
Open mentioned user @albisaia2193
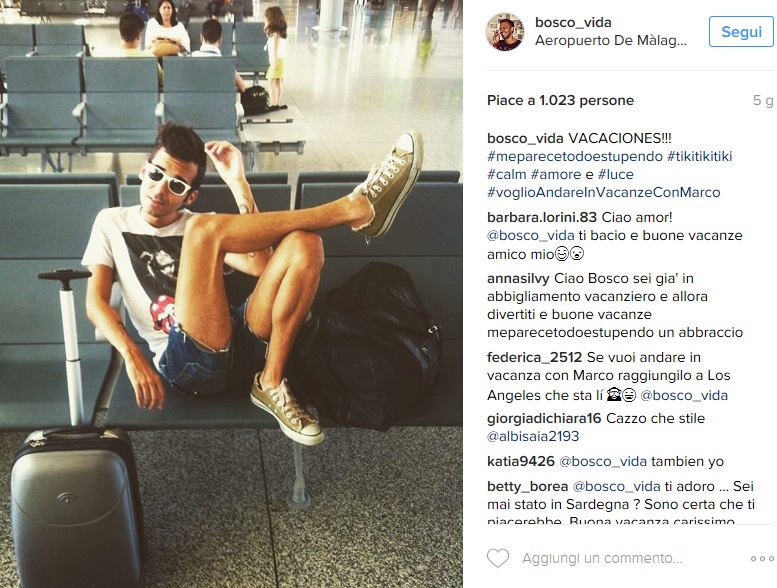coord(533,436)
